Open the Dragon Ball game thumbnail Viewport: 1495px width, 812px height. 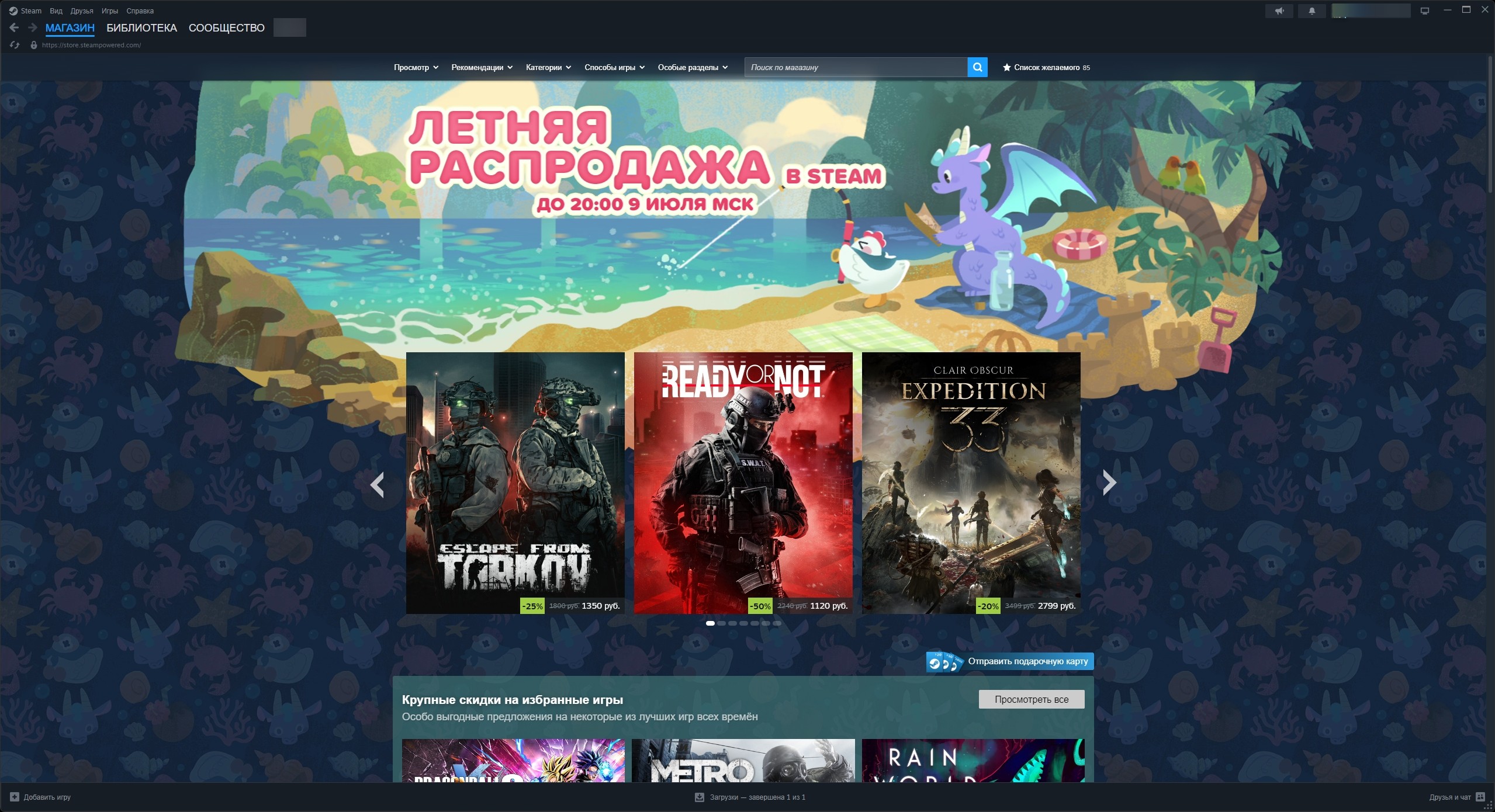click(x=513, y=760)
